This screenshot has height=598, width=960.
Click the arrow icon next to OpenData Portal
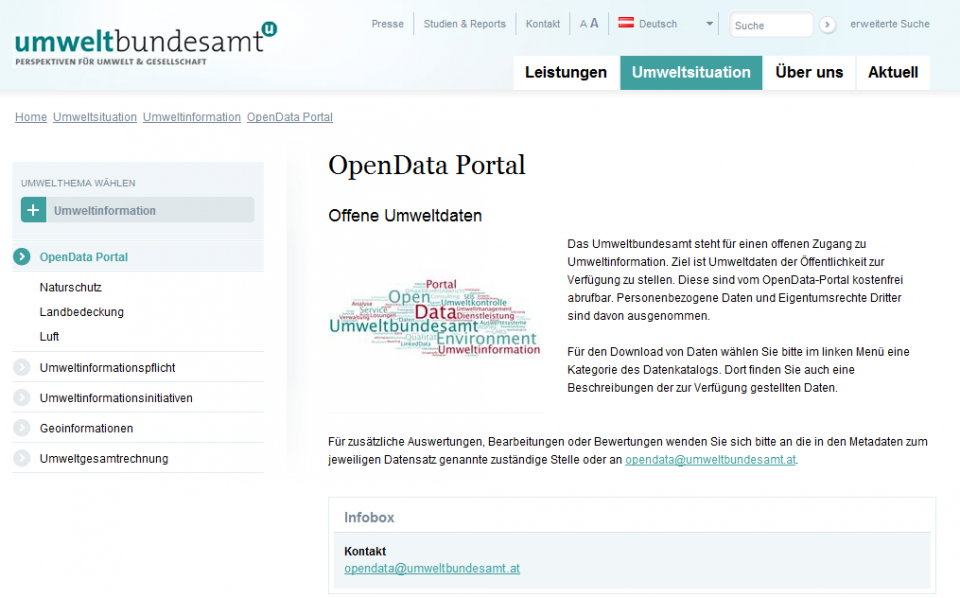(x=21, y=257)
